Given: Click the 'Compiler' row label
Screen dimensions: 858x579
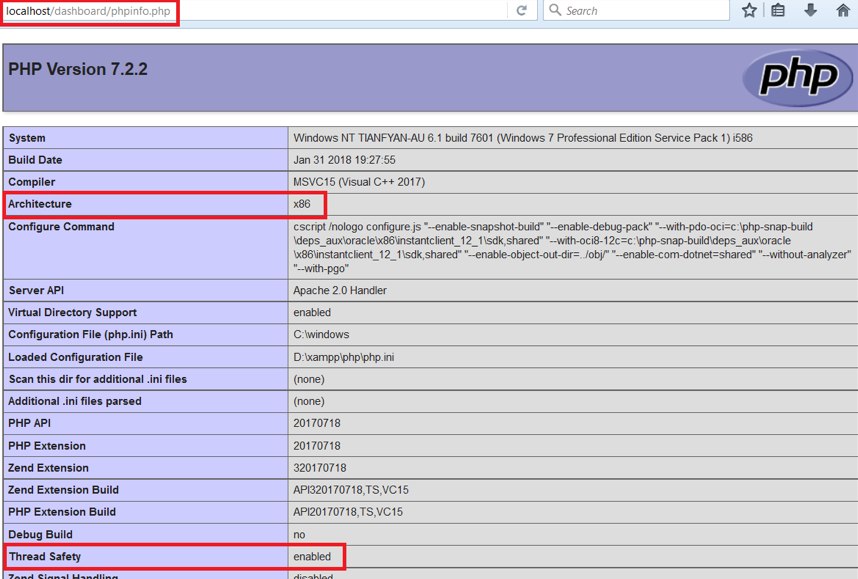Looking at the screenshot, I should tap(32, 182).
